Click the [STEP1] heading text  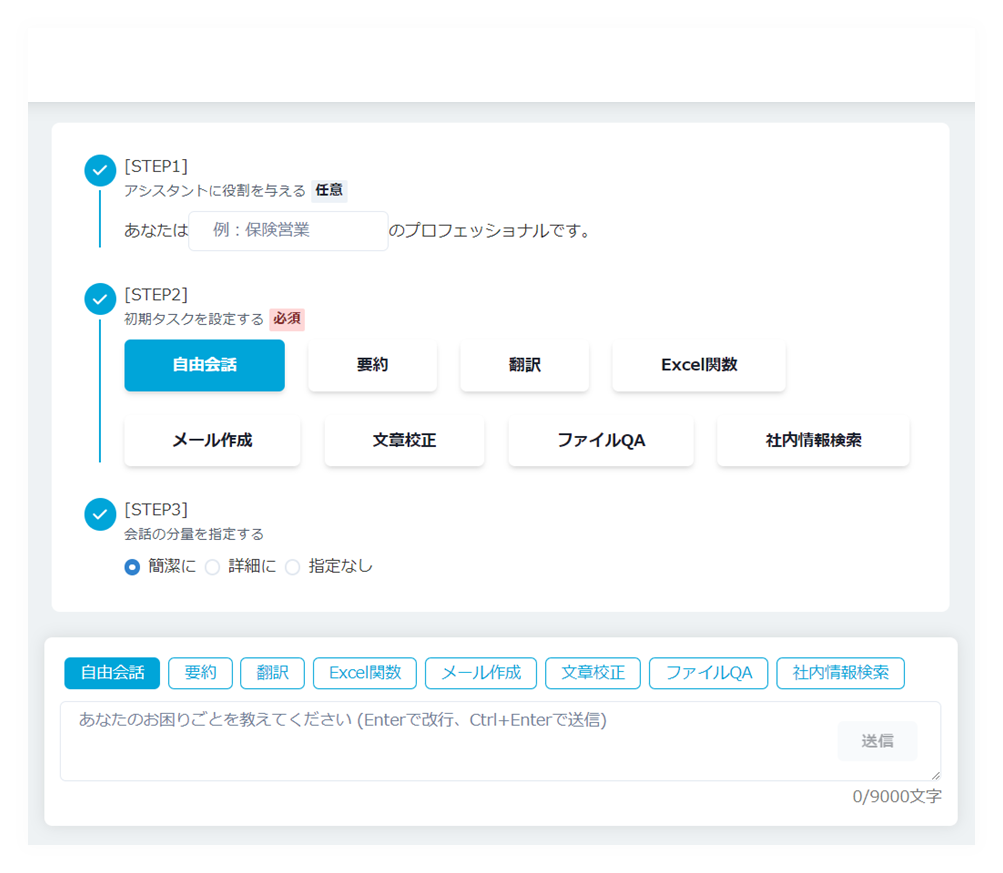pyautogui.click(x=156, y=166)
